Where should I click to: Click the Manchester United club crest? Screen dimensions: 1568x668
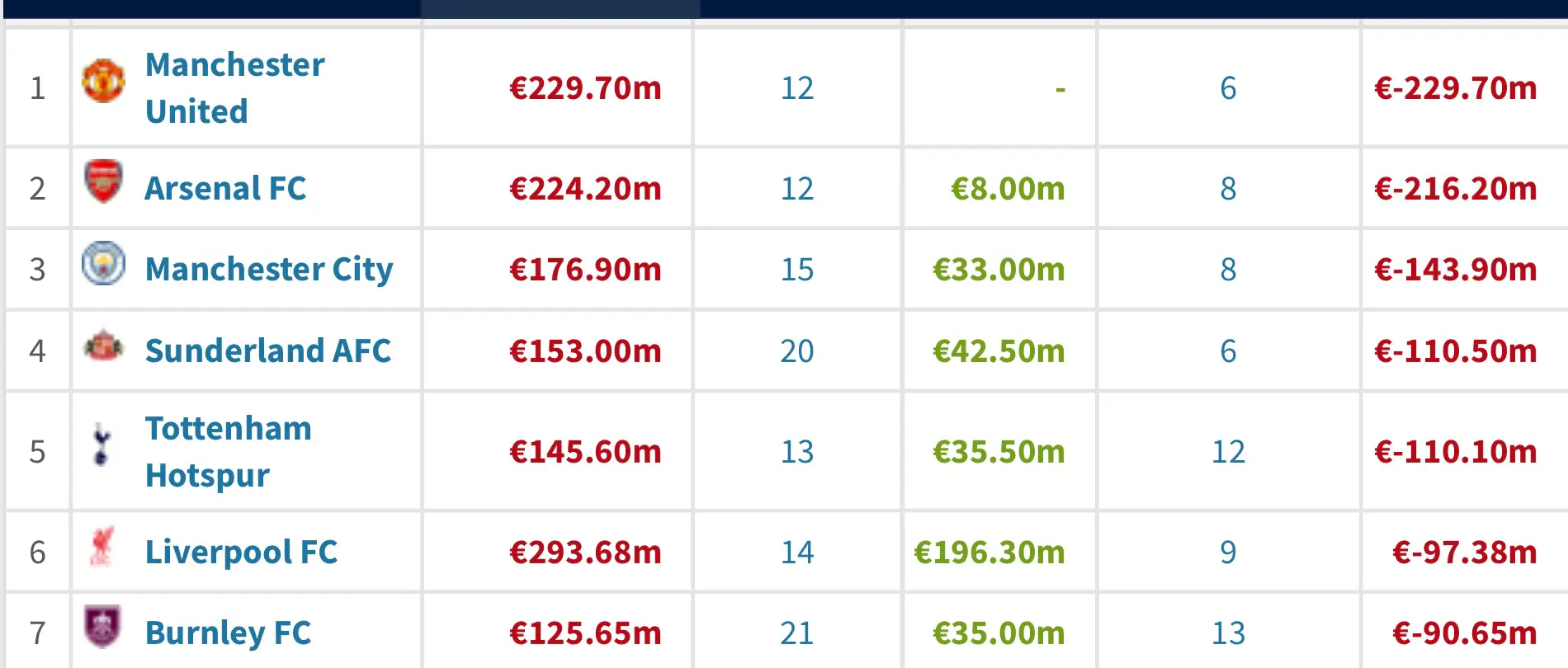tap(103, 80)
